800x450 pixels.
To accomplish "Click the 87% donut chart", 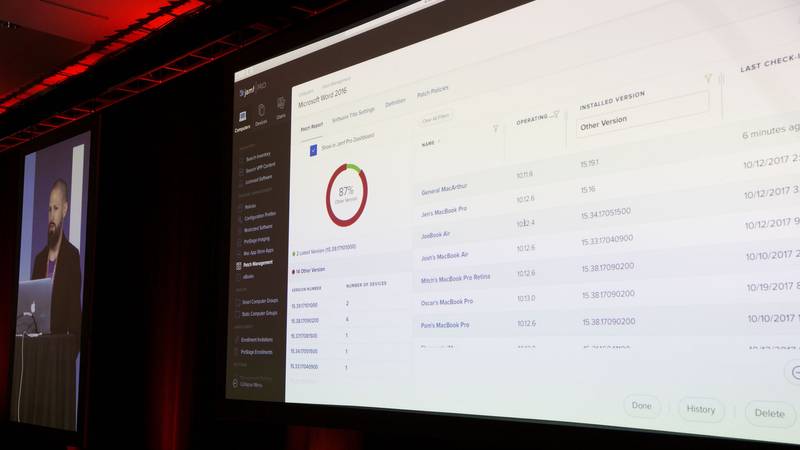I will click(346, 195).
